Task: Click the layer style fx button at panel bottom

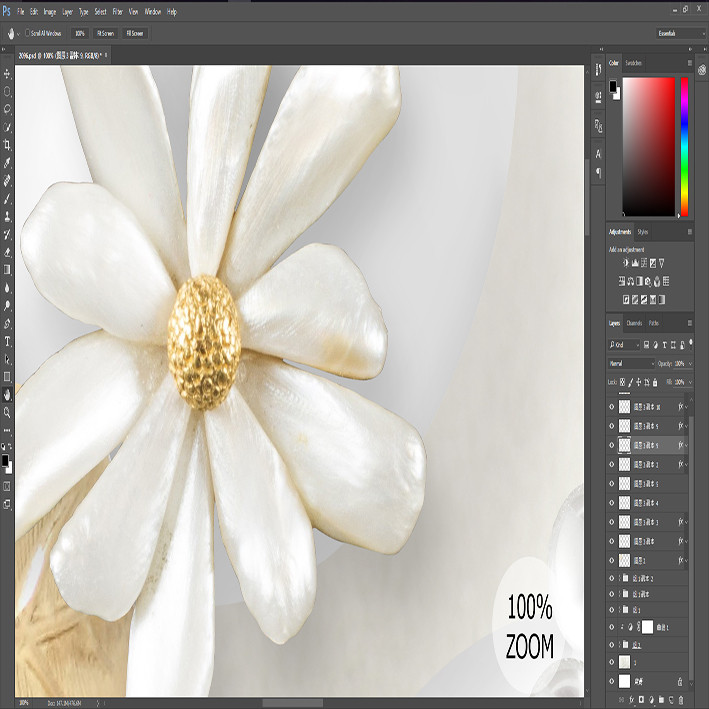Action: (632, 700)
